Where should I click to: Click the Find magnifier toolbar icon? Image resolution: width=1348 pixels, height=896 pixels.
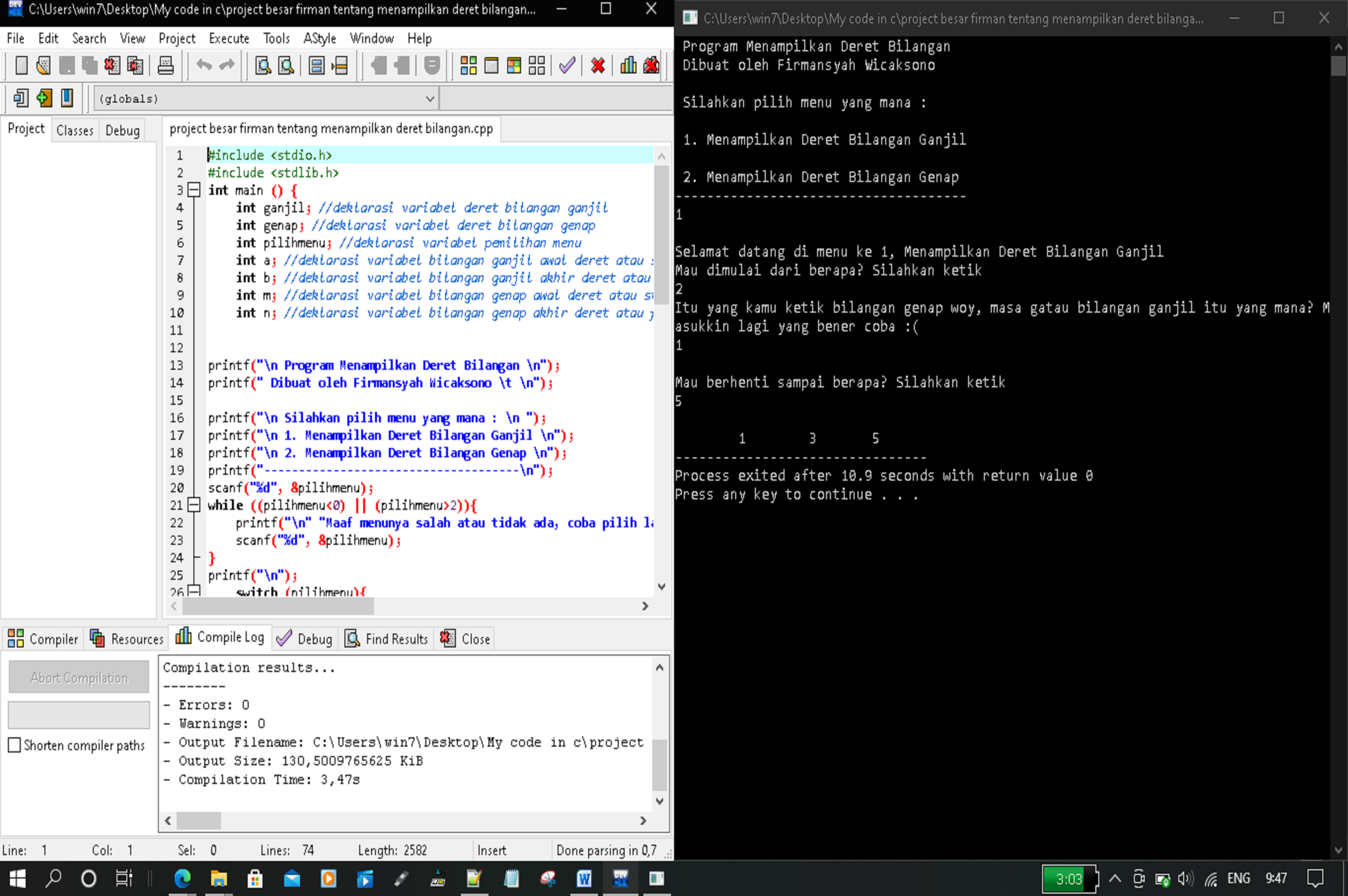pos(263,65)
